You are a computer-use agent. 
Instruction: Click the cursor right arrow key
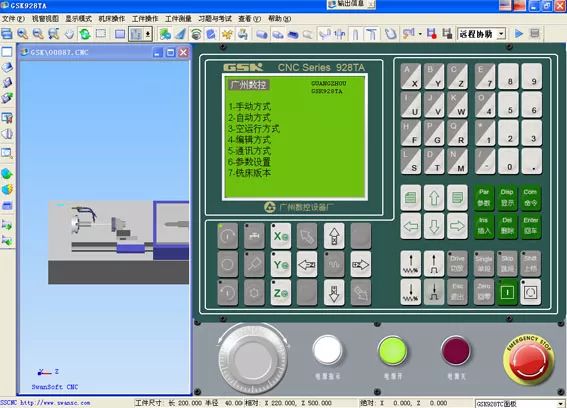[x=457, y=226]
